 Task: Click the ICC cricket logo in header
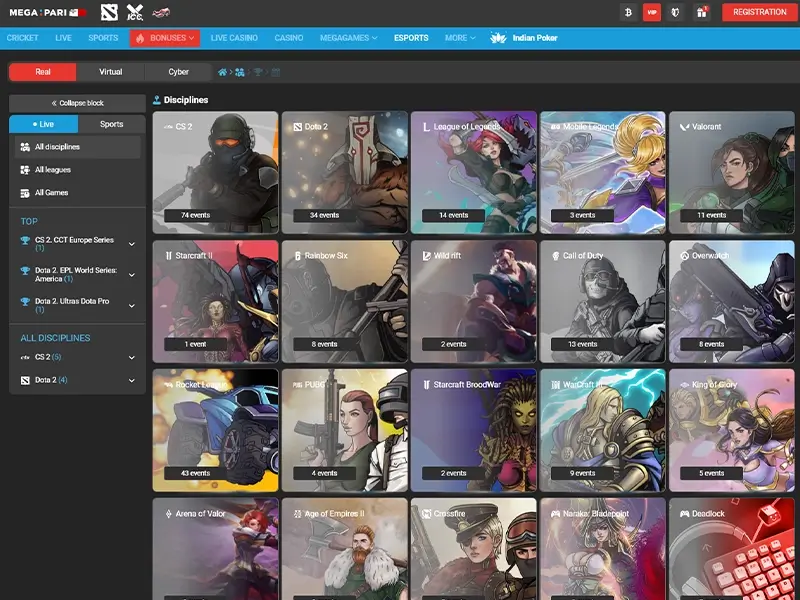[135, 12]
